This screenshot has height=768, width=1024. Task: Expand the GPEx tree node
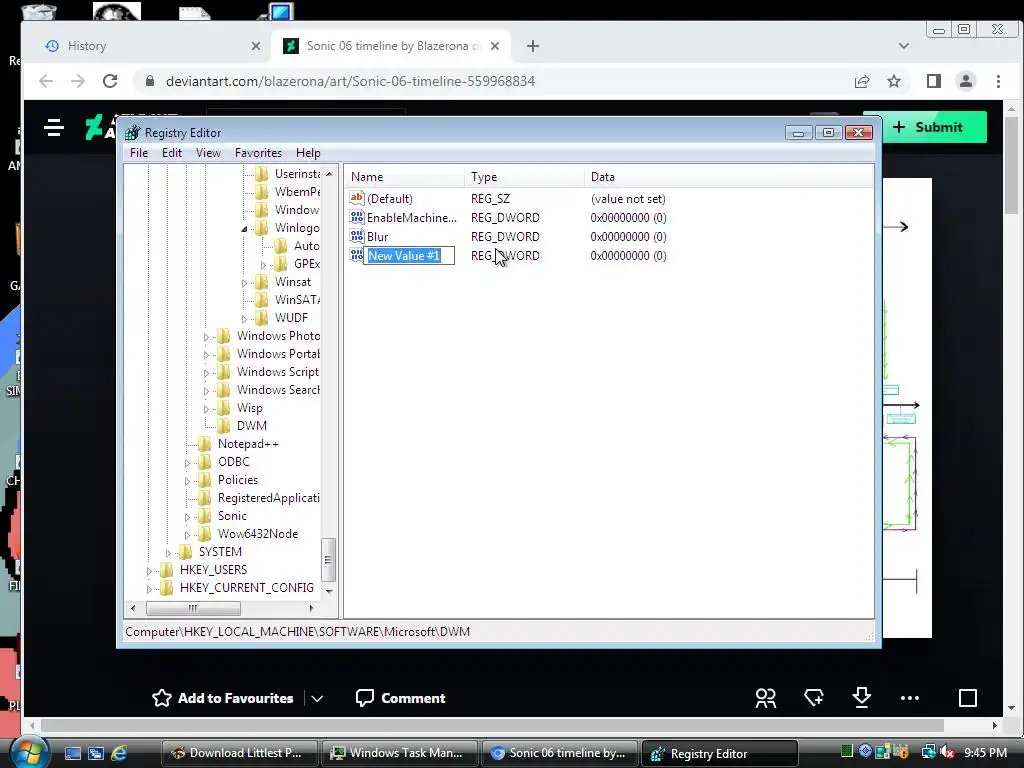click(x=263, y=264)
